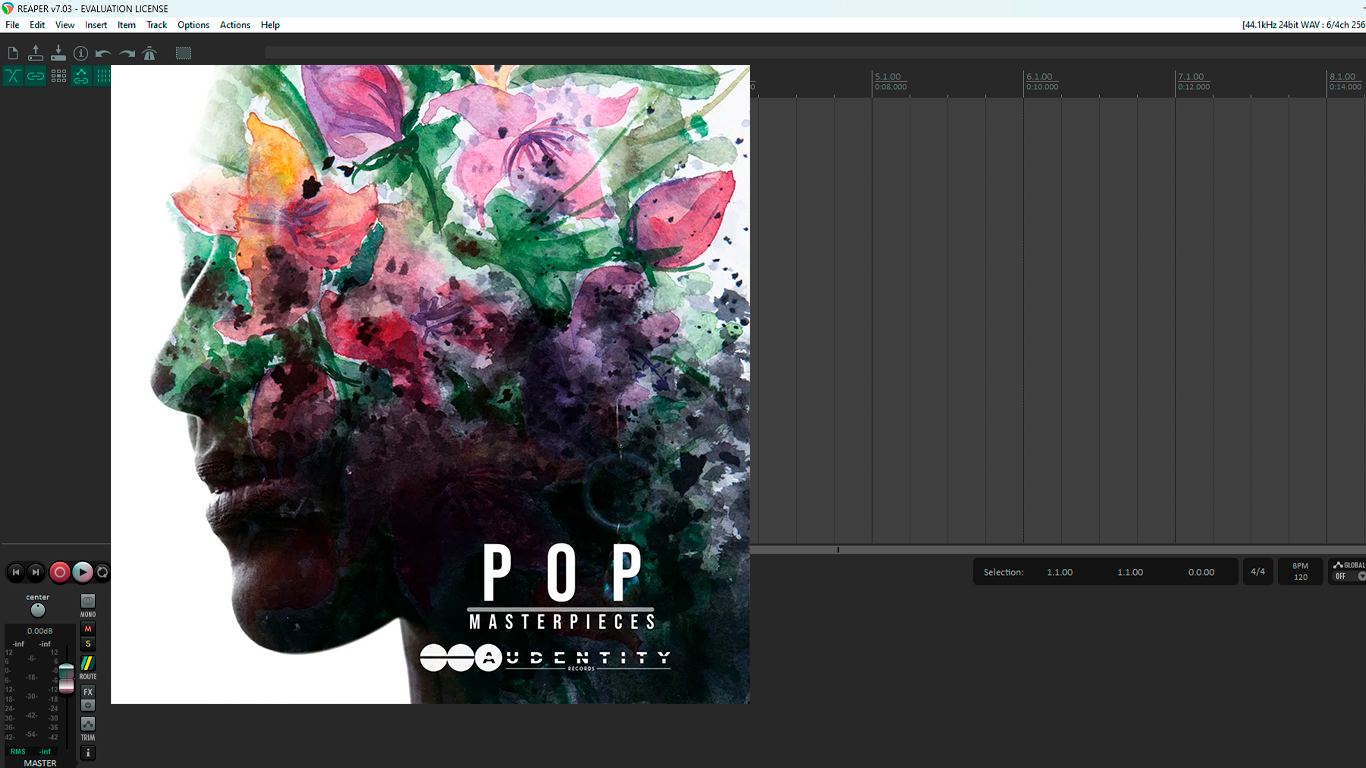Click the undo arrow icon
The width and height of the screenshot is (1366, 768).
pos(103,53)
